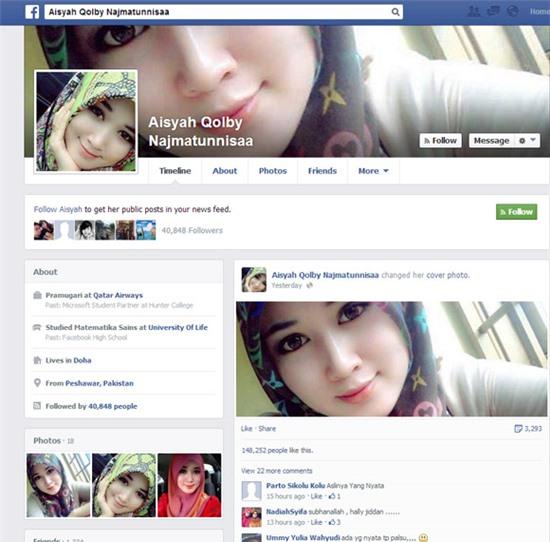Click the public globe icon beside Yesterday
Screen dimensions: 550x542
310,286
